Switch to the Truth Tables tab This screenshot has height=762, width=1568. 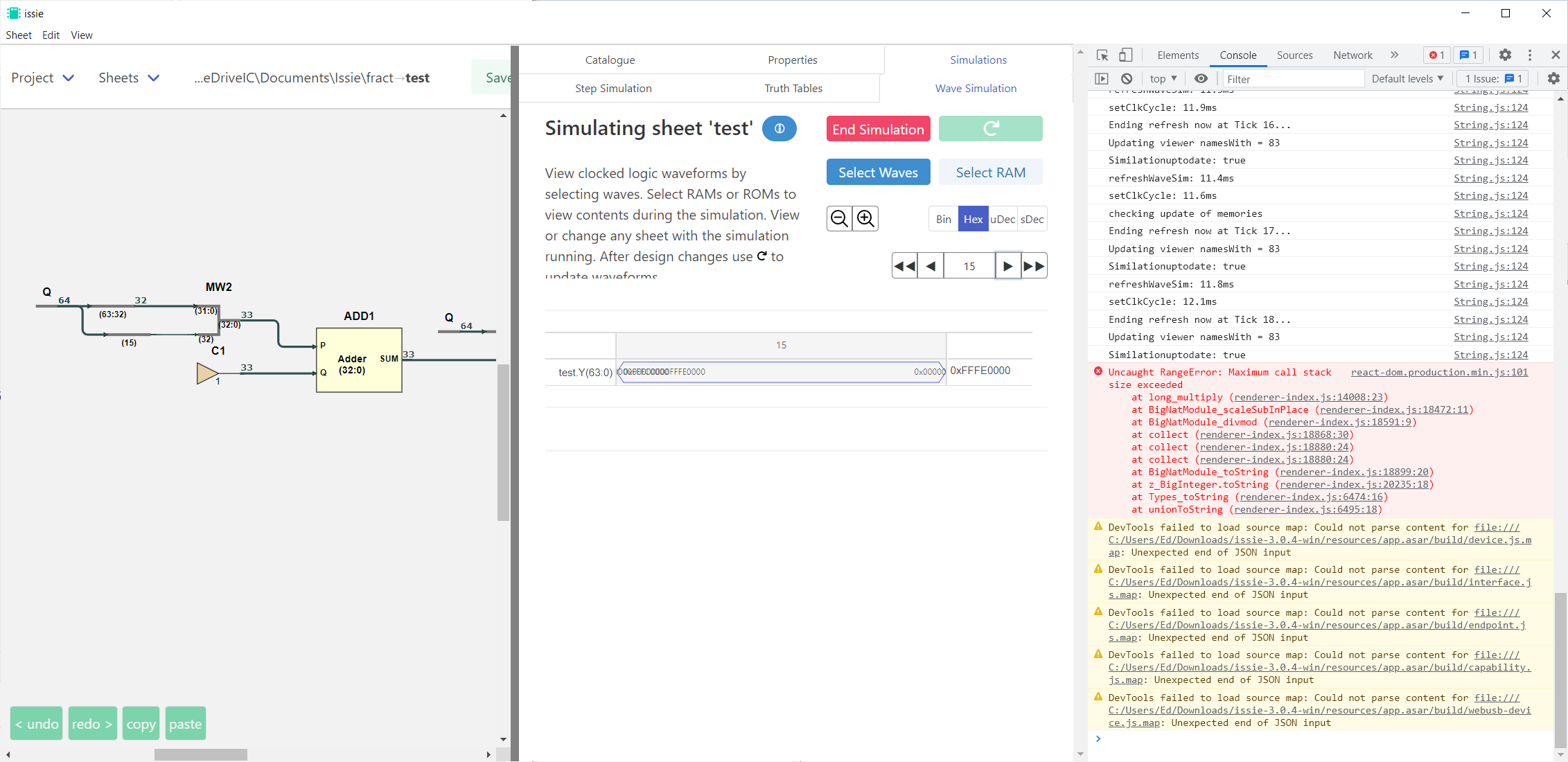pyautogui.click(x=793, y=88)
